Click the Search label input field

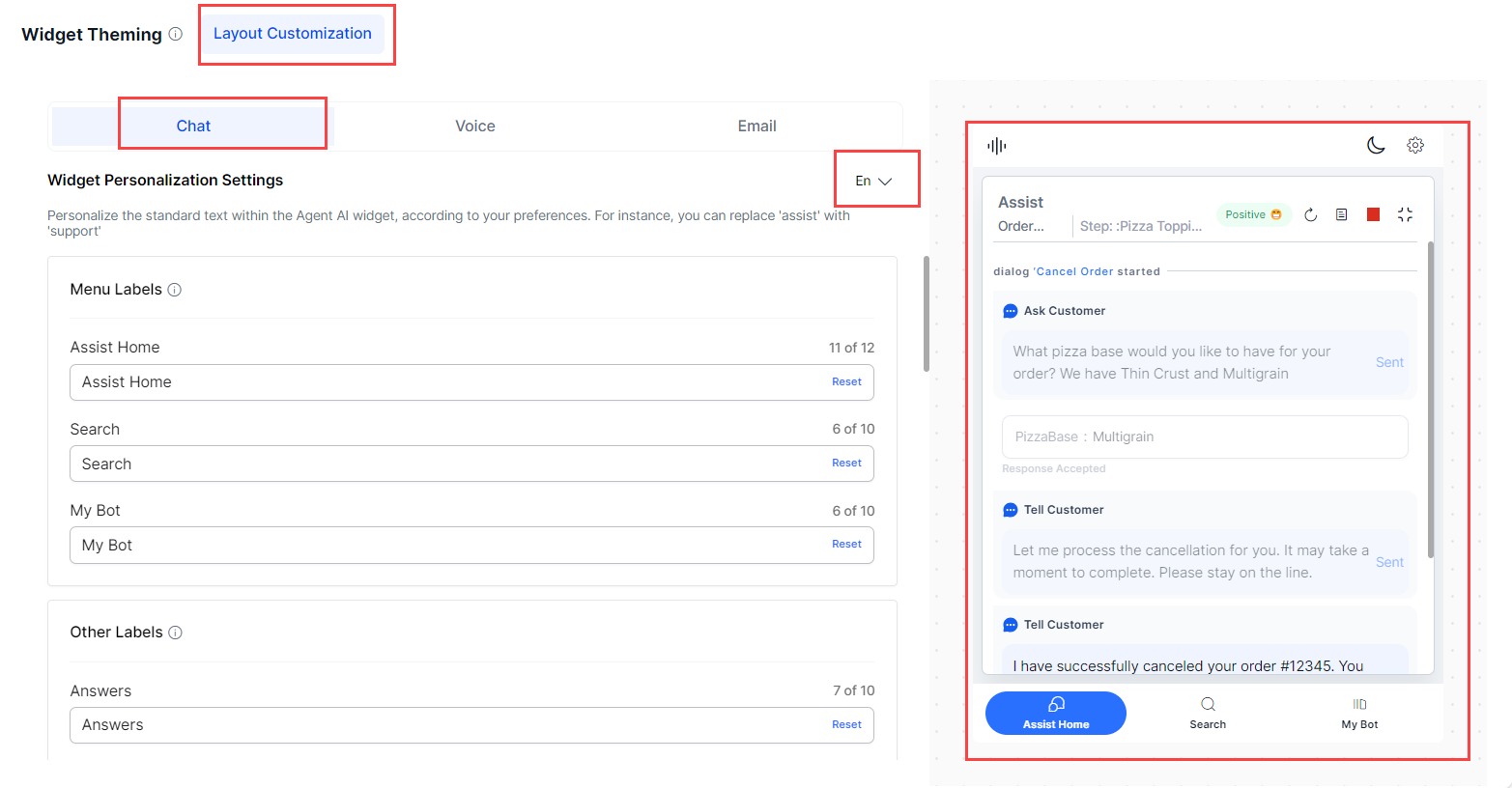coord(444,464)
